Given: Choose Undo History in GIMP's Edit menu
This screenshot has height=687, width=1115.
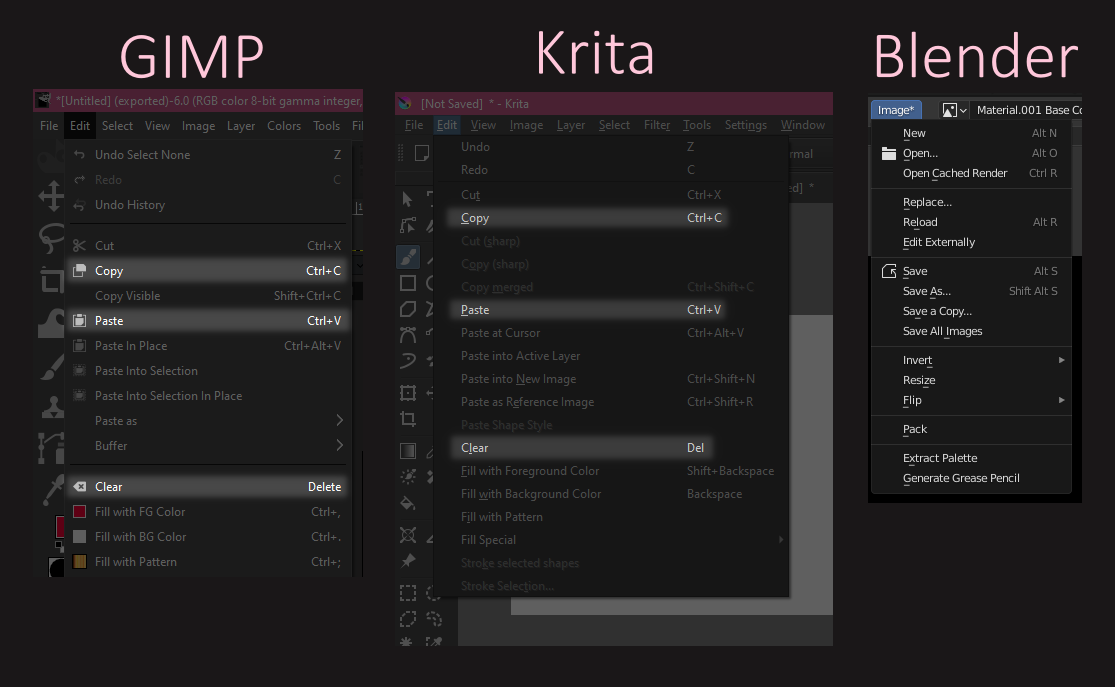Looking at the screenshot, I should 208,205.
